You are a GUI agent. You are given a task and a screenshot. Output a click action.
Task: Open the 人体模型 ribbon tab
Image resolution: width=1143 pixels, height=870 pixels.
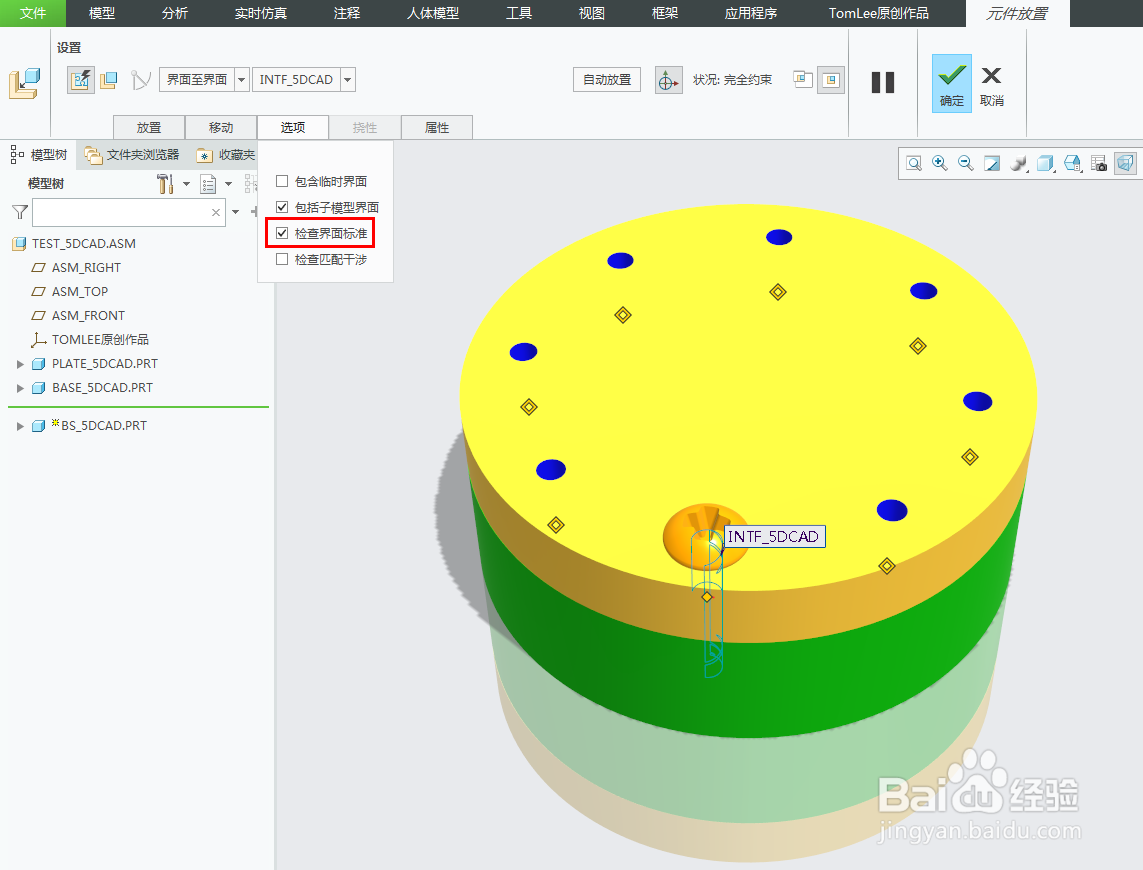tap(433, 13)
